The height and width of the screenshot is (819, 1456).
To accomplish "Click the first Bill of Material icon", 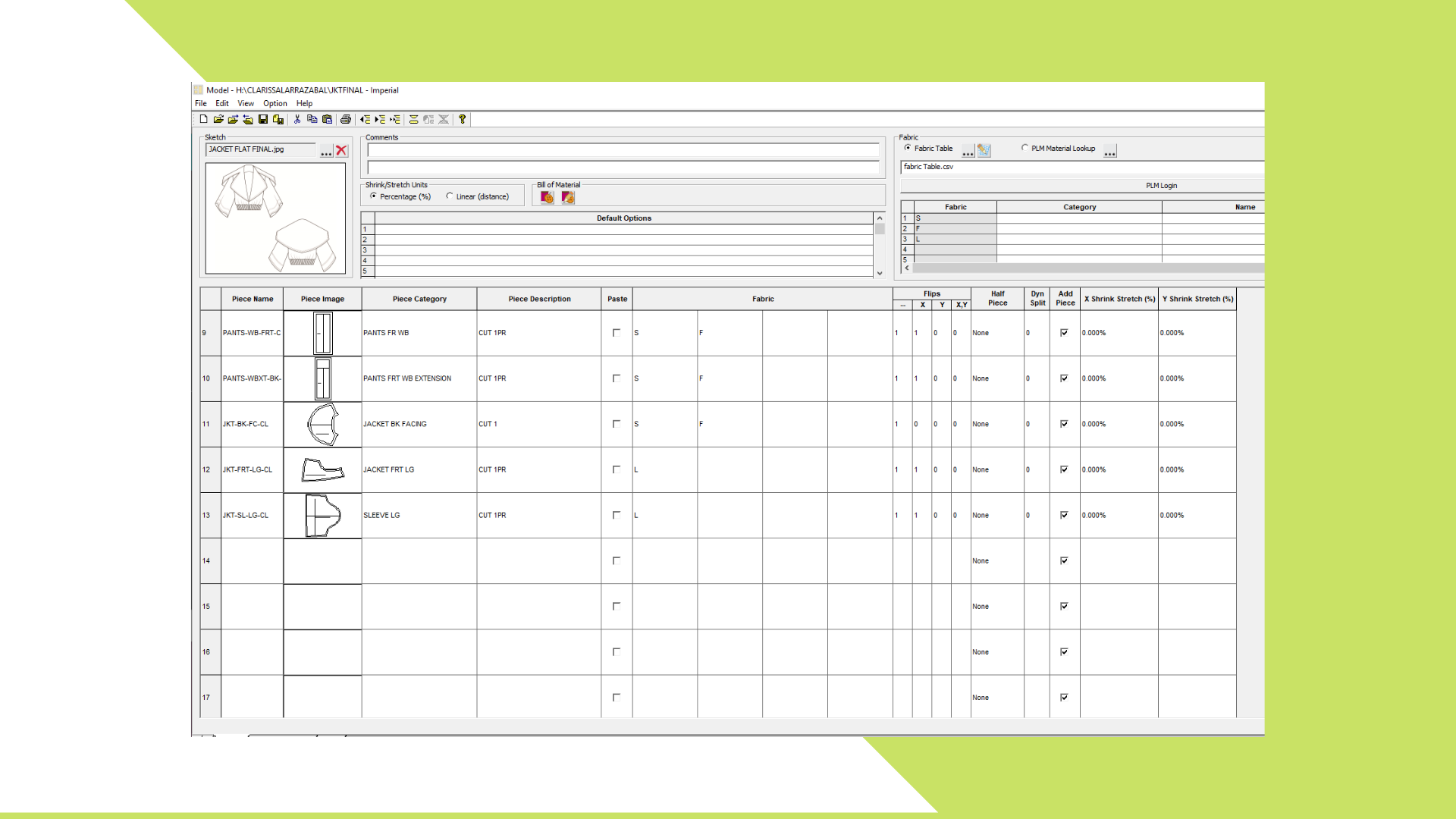I will pyautogui.click(x=547, y=197).
